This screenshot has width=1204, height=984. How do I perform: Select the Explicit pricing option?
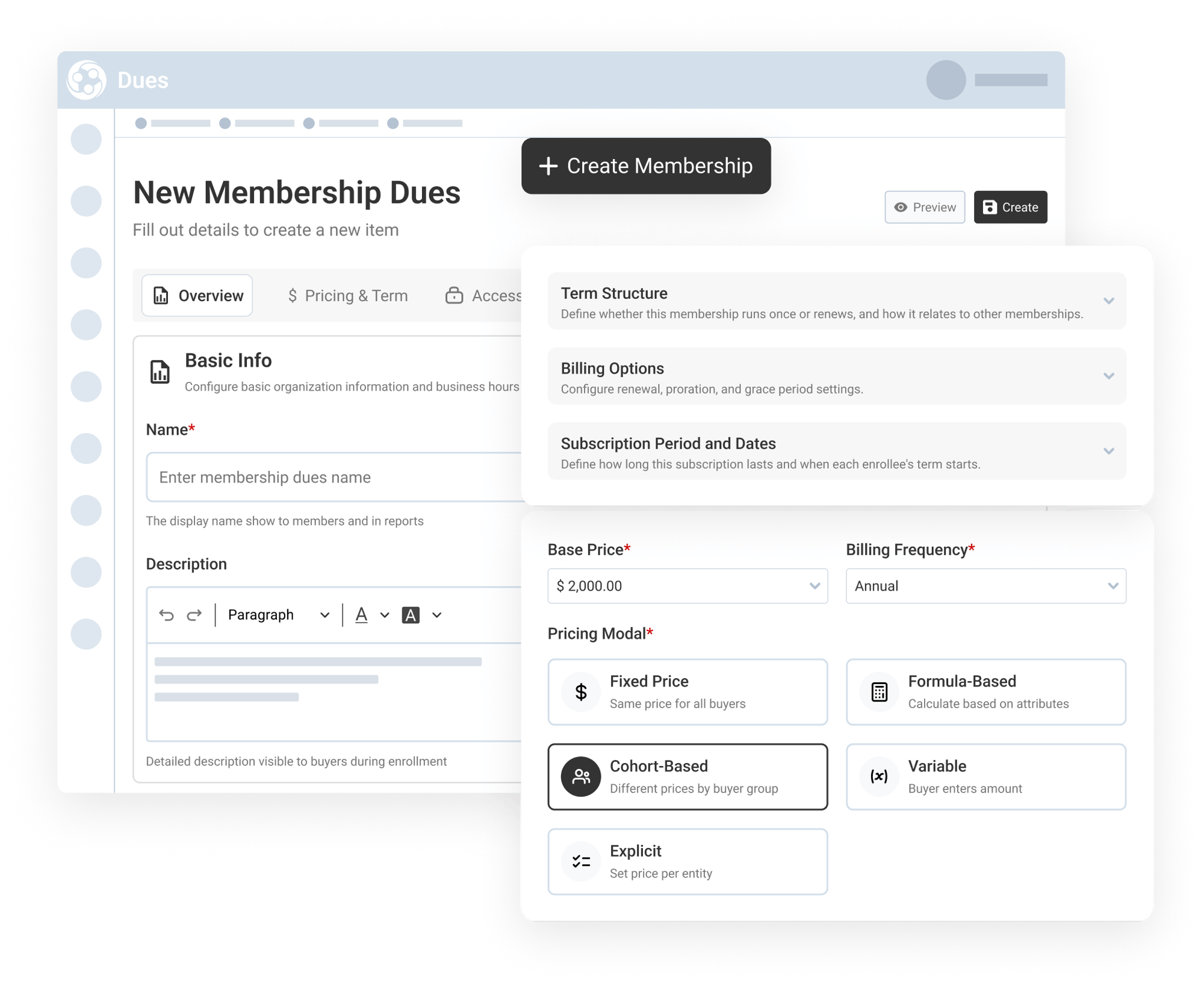(x=687, y=862)
